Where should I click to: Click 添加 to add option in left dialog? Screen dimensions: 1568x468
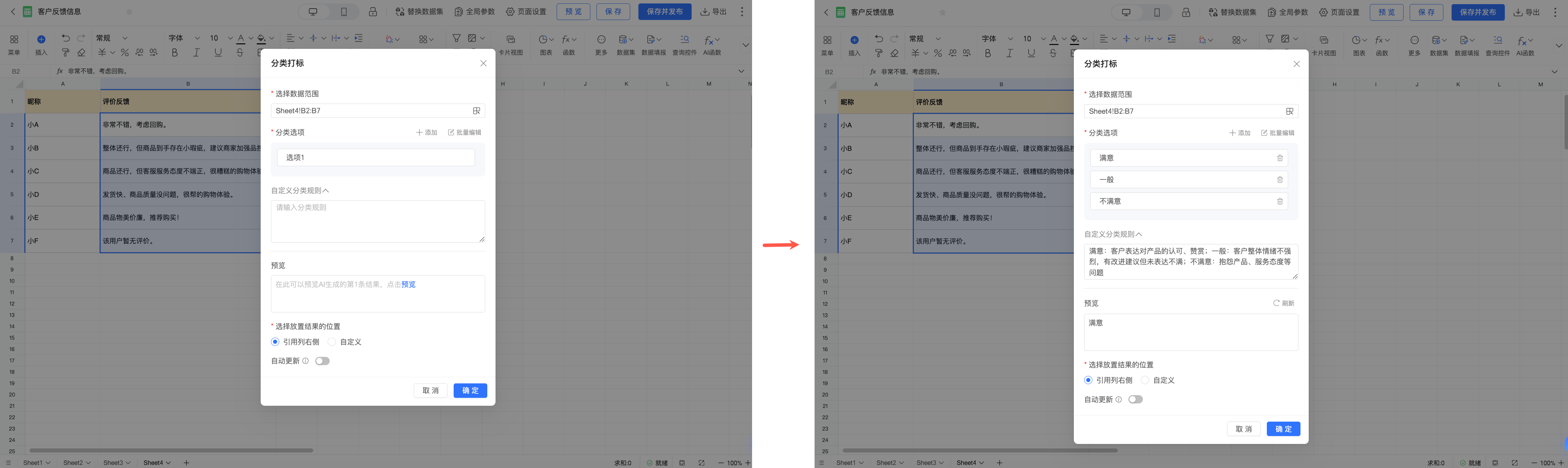tap(427, 132)
